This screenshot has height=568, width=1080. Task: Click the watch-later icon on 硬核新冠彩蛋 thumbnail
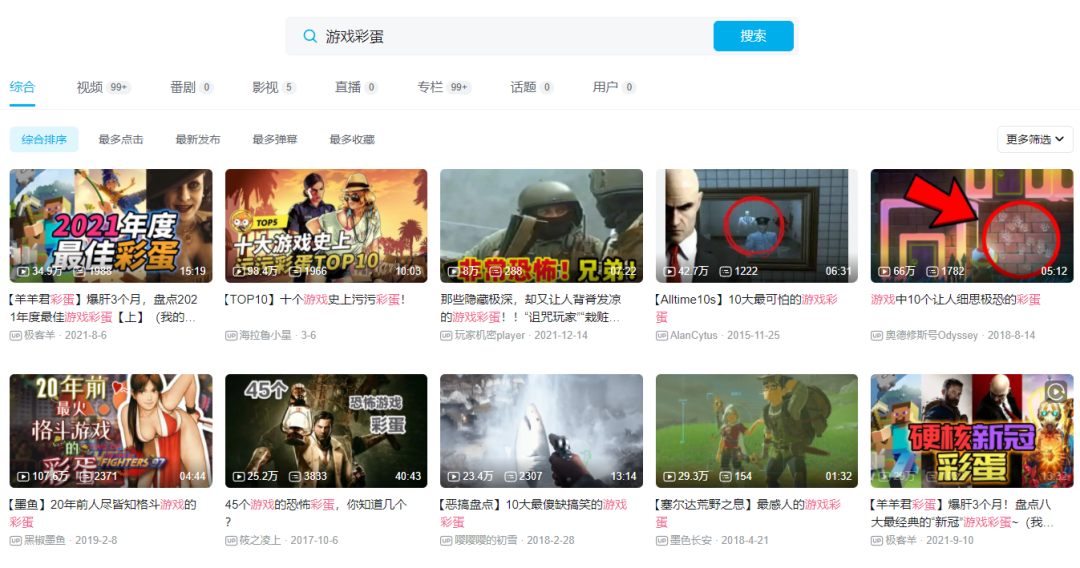[1056, 392]
